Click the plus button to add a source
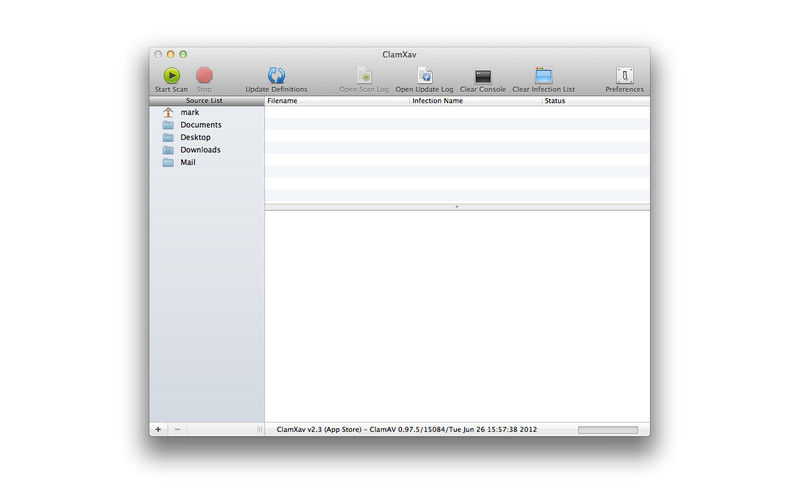Screen dimensions: 800x500 pos(158,429)
